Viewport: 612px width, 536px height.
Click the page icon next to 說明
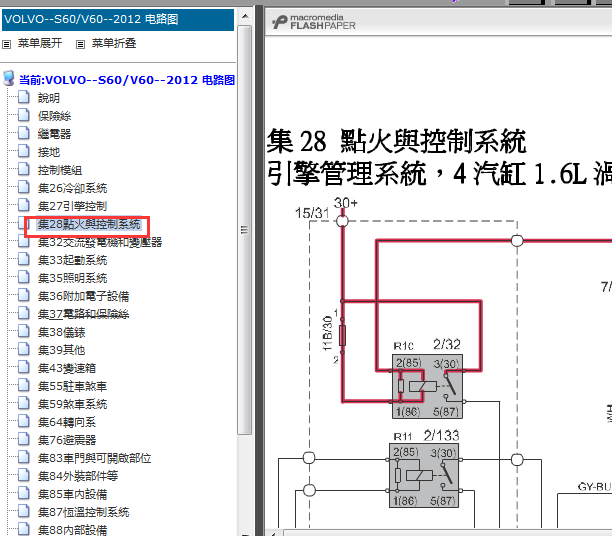tap(24, 97)
